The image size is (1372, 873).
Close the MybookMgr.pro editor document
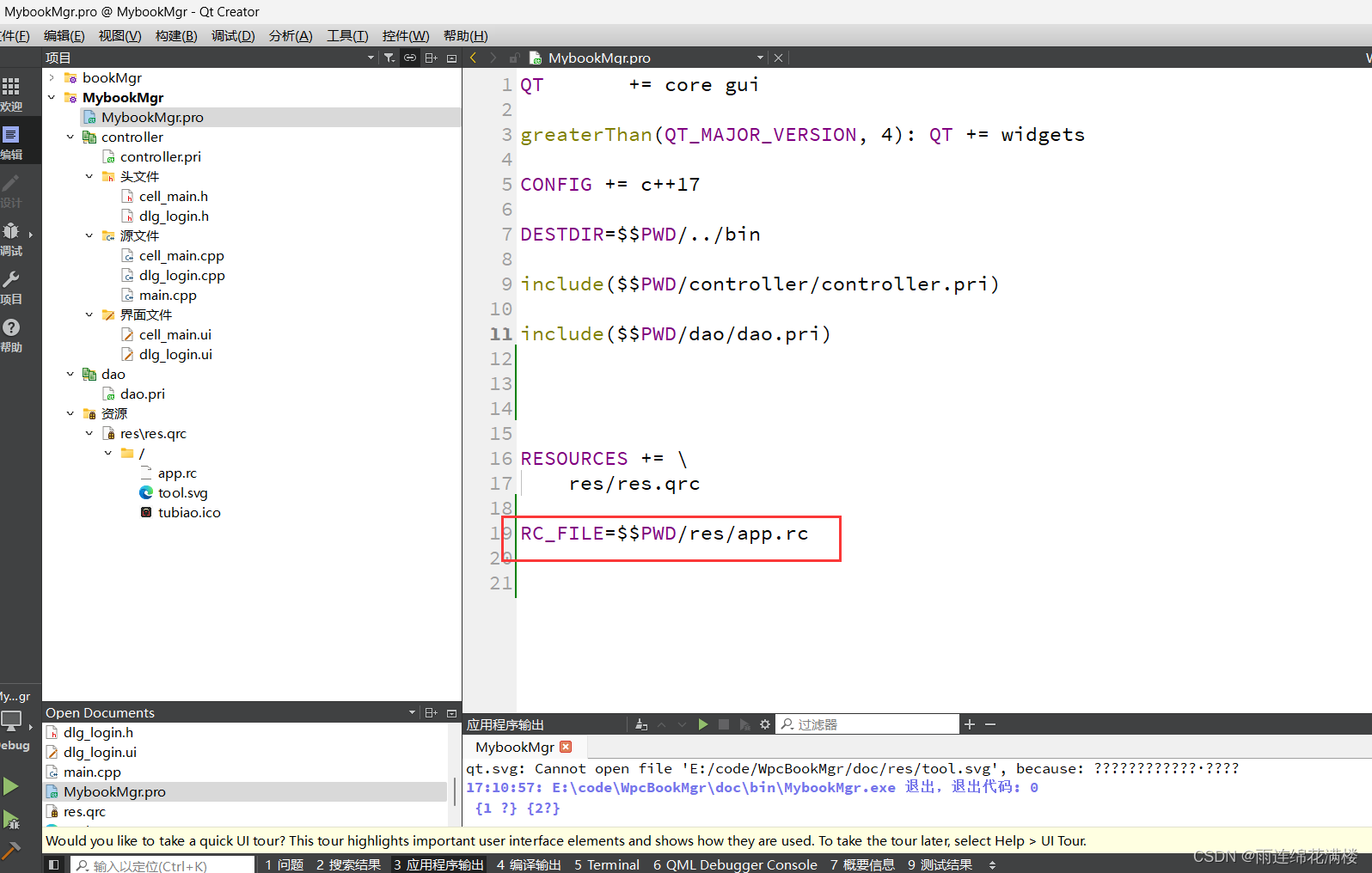[x=778, y=58]
